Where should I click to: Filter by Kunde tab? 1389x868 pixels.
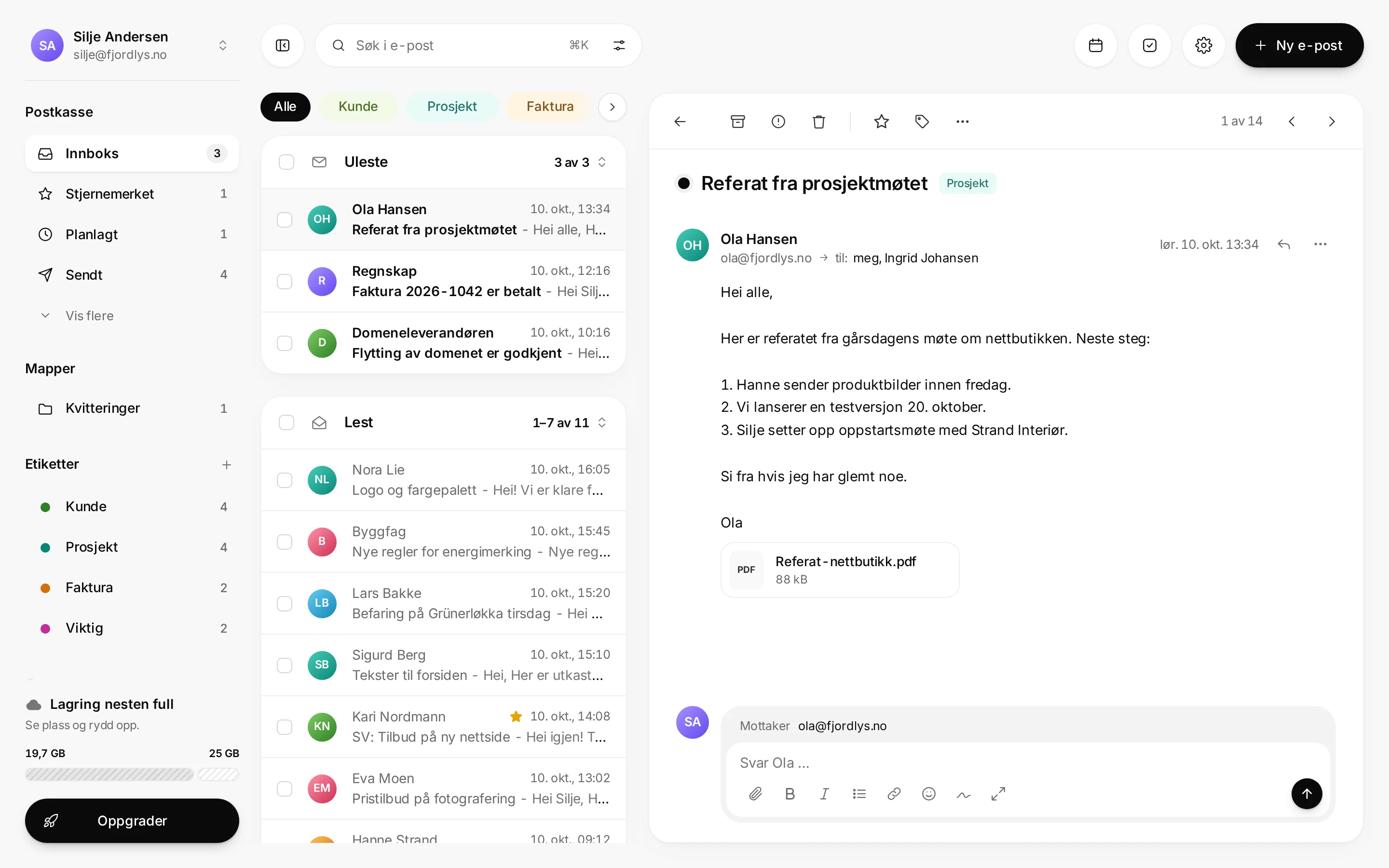coord(357,107)
